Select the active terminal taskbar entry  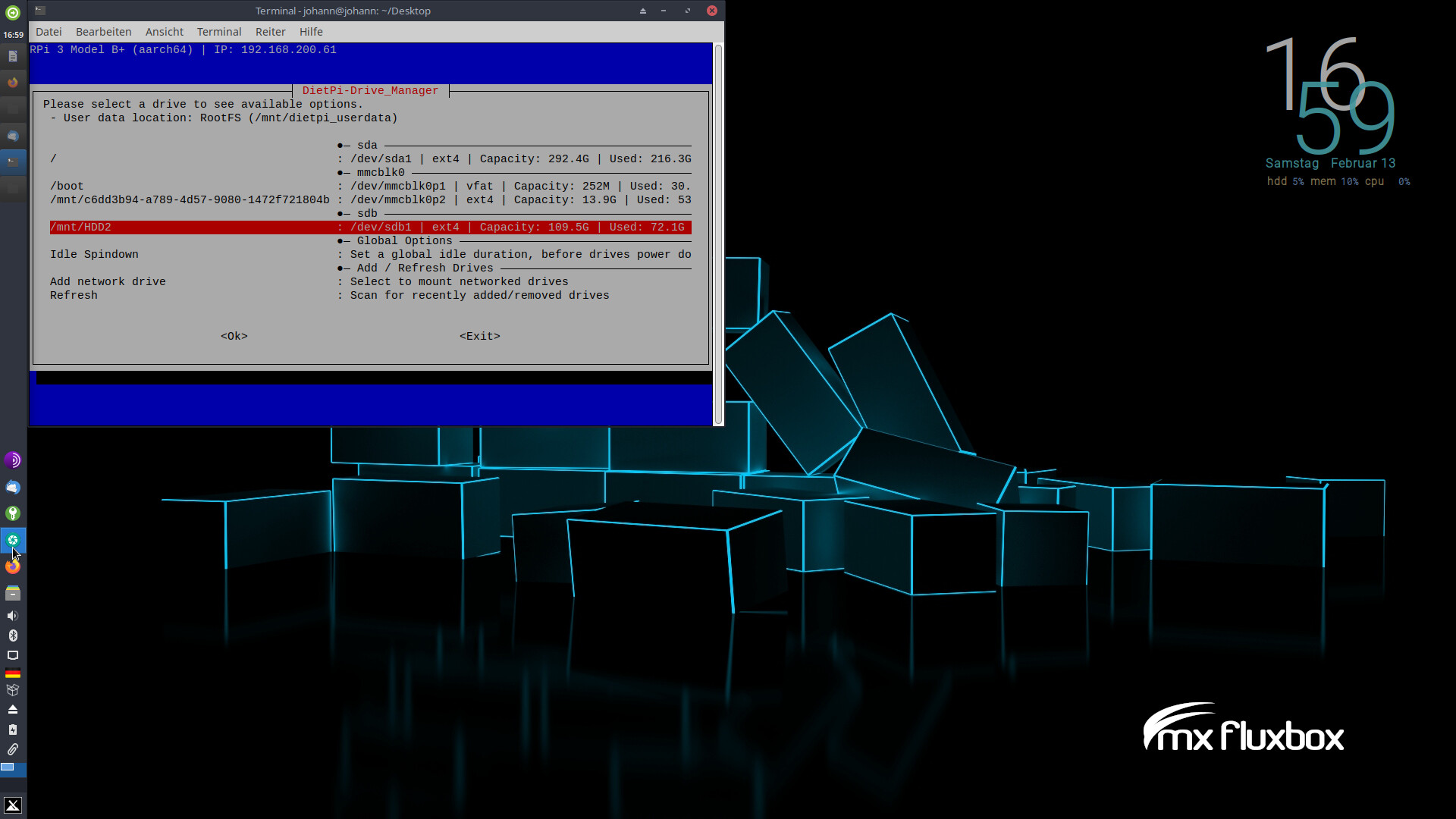click(13, 162)
